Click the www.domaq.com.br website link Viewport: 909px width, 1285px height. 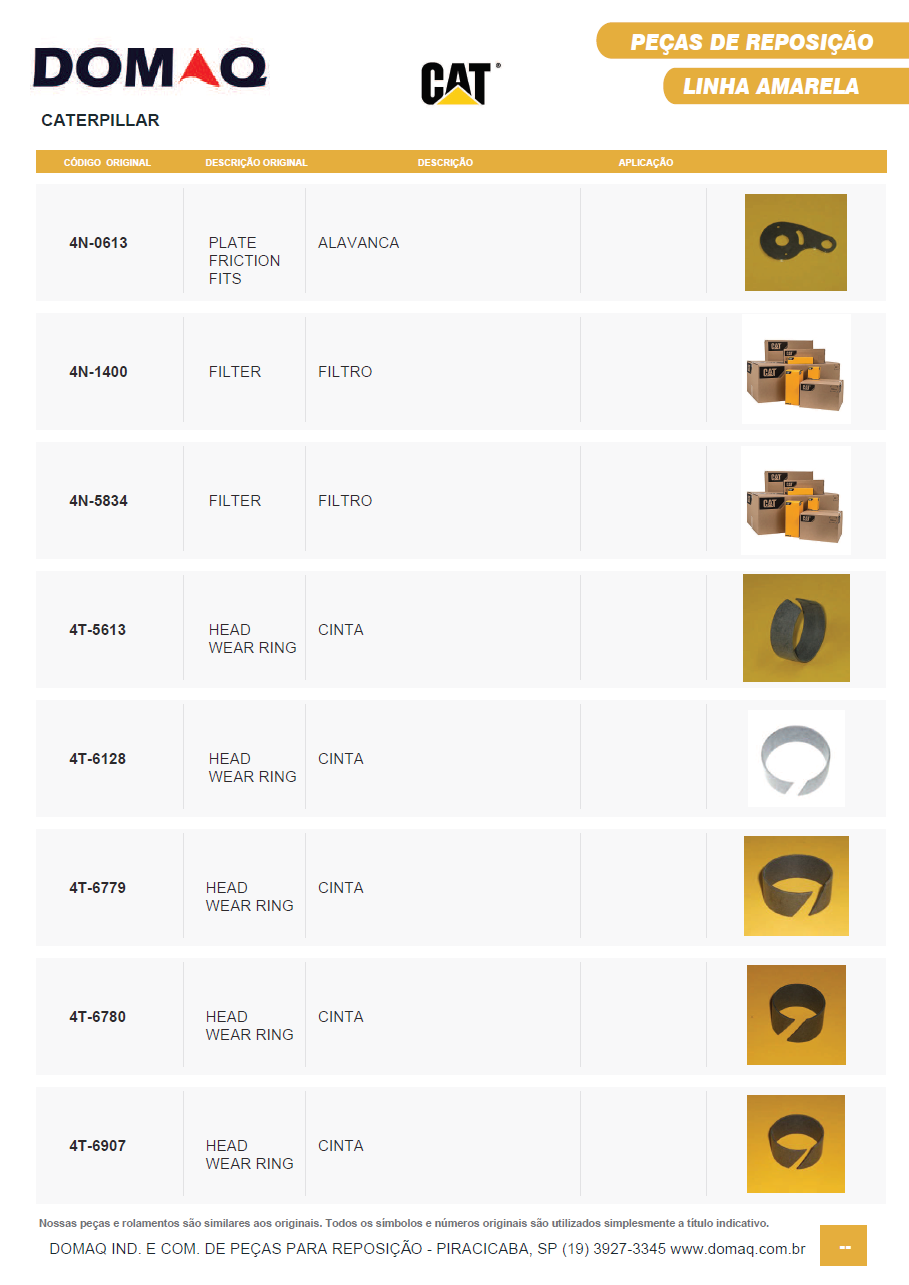click(x=737, y=1249)
